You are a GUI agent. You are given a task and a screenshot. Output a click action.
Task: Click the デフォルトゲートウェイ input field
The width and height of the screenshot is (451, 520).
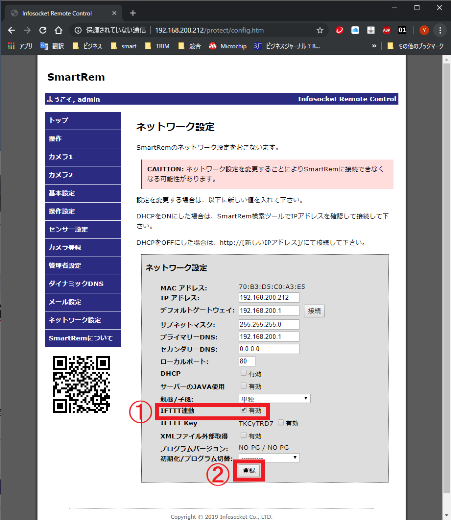tap(269, 311)
